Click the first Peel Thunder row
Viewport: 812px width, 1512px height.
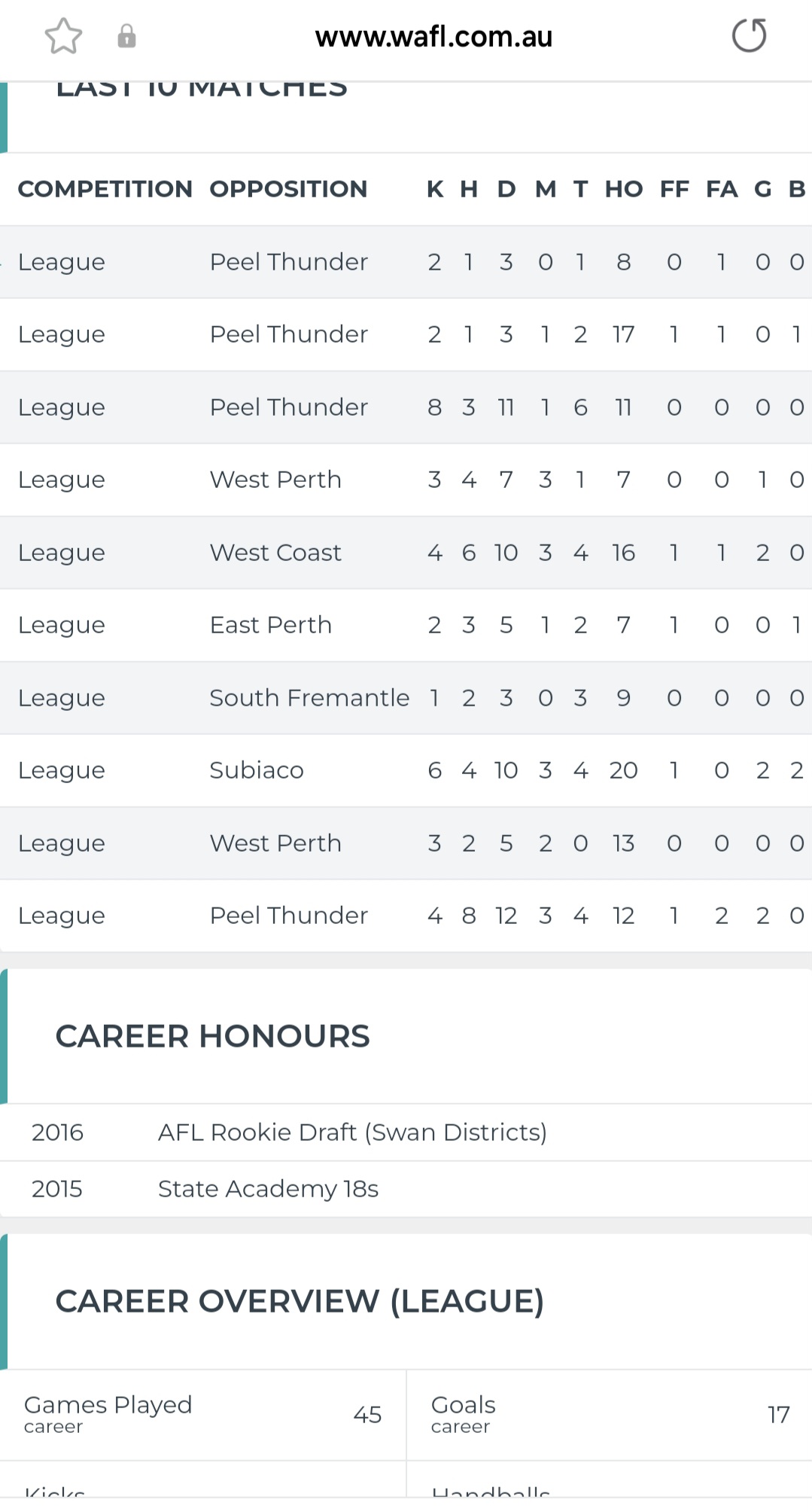(406, 262)
